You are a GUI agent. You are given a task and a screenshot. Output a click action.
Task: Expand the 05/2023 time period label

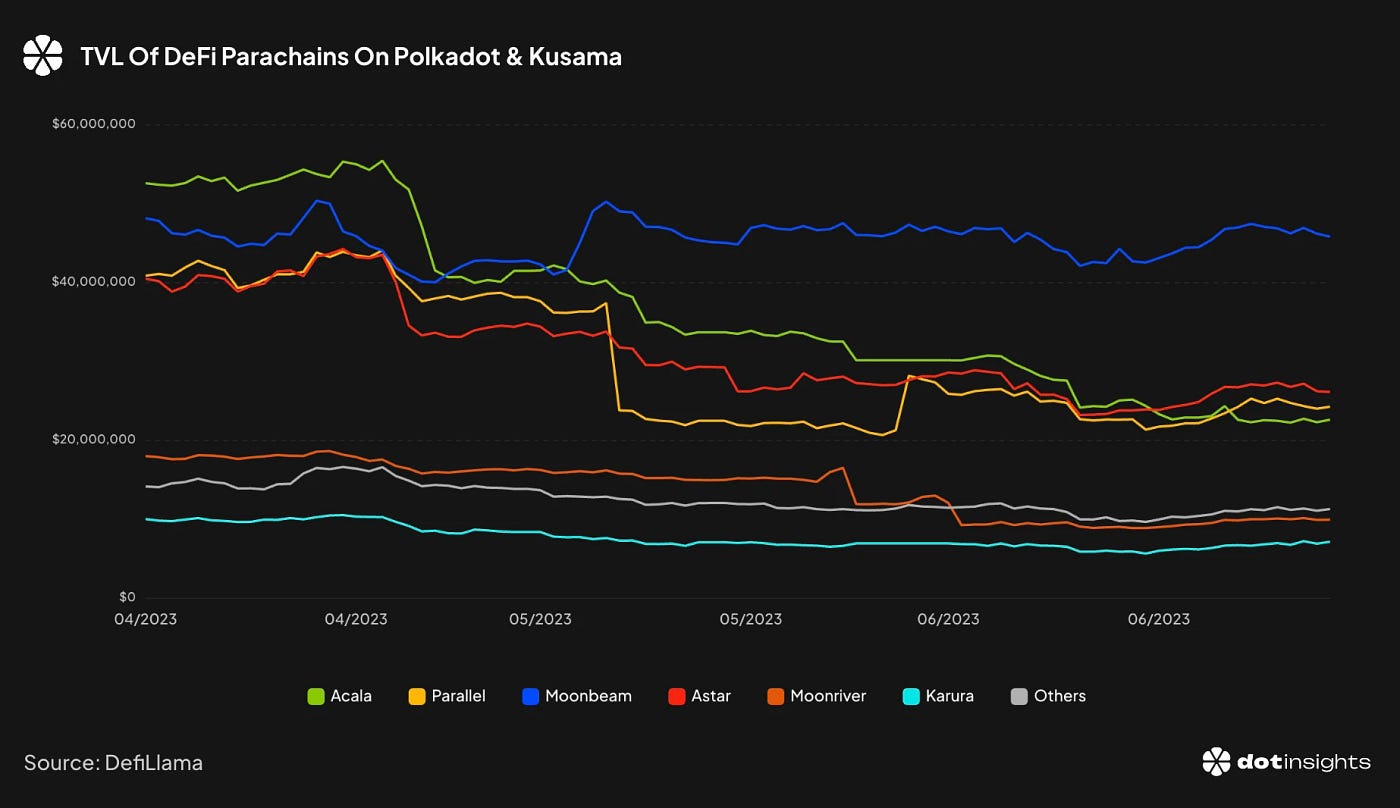pos(541,619)
